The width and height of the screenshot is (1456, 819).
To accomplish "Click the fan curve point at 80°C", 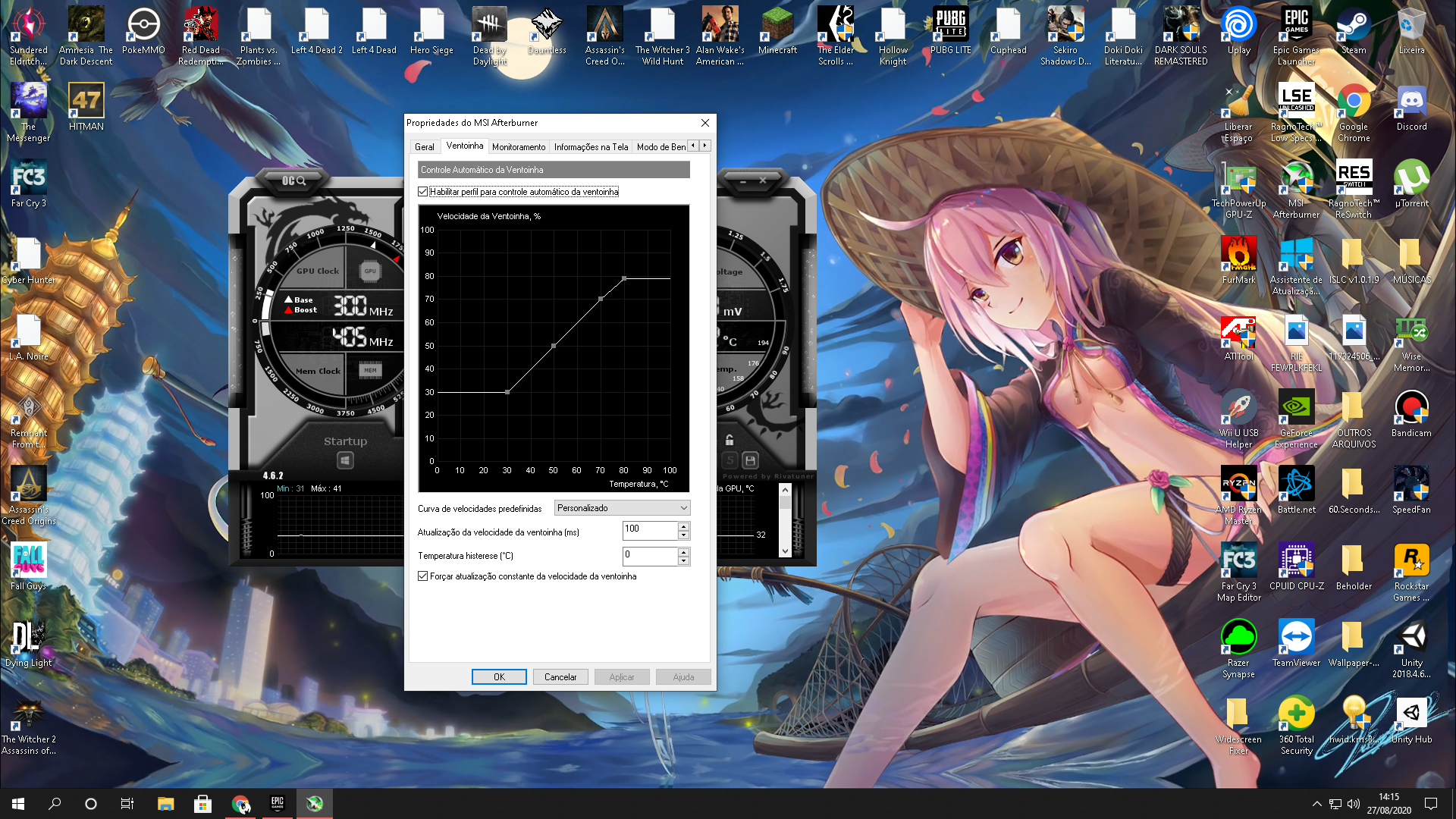I will click(x=624, y=278).
